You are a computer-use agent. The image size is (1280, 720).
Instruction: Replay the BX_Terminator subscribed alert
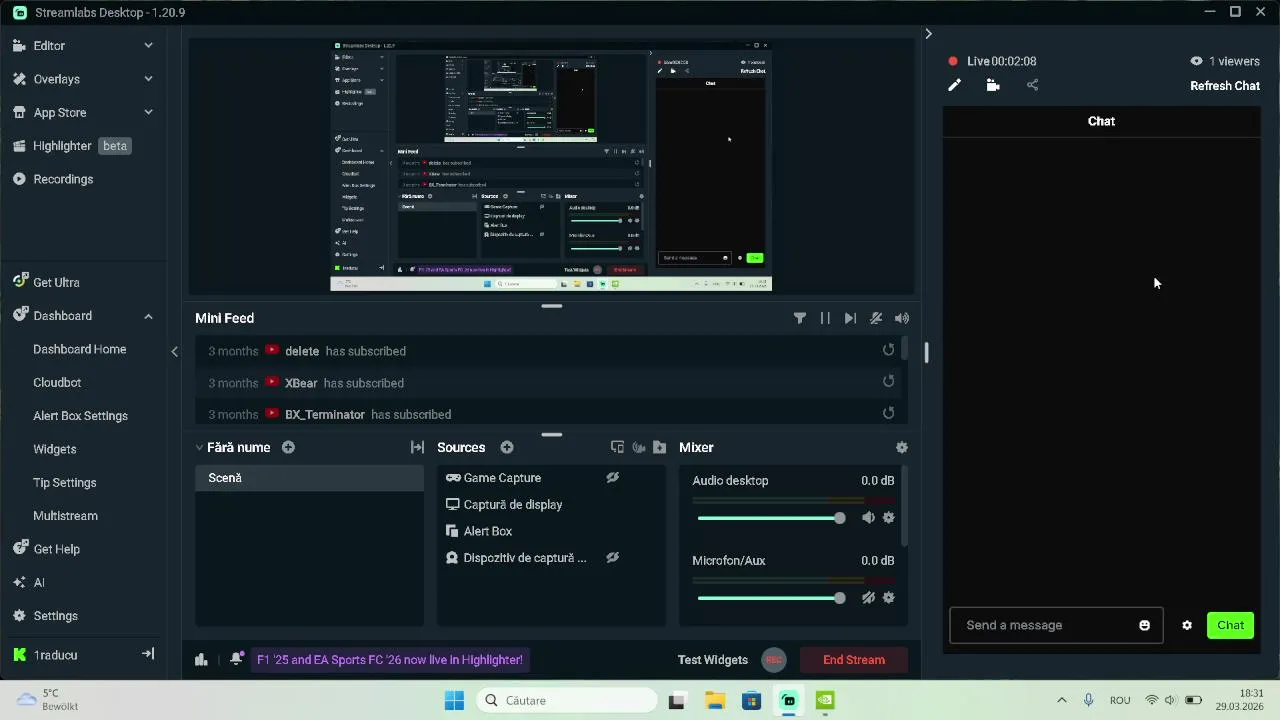[x=888, y=413]
